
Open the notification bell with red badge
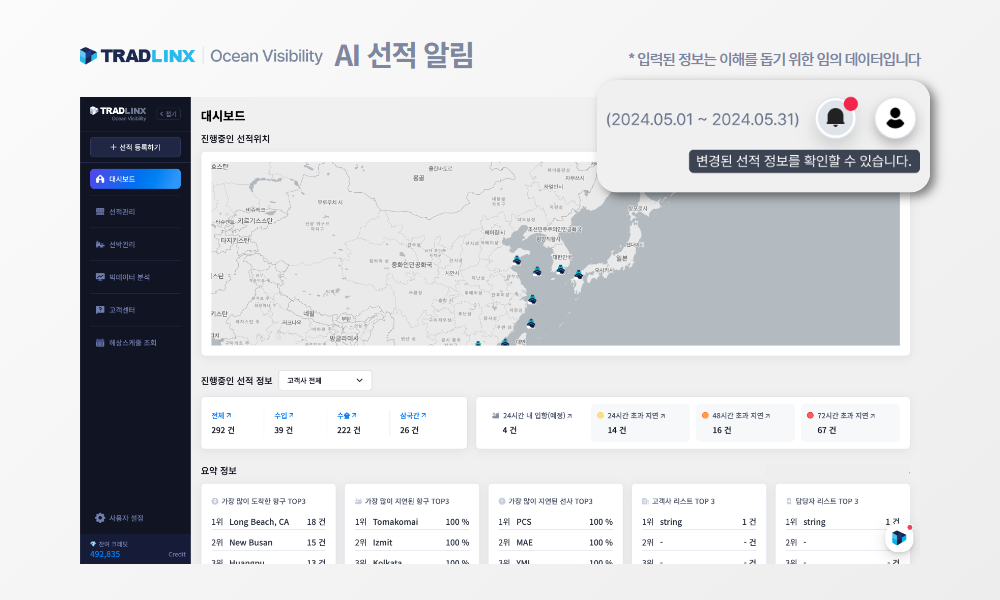pos(835,118)
